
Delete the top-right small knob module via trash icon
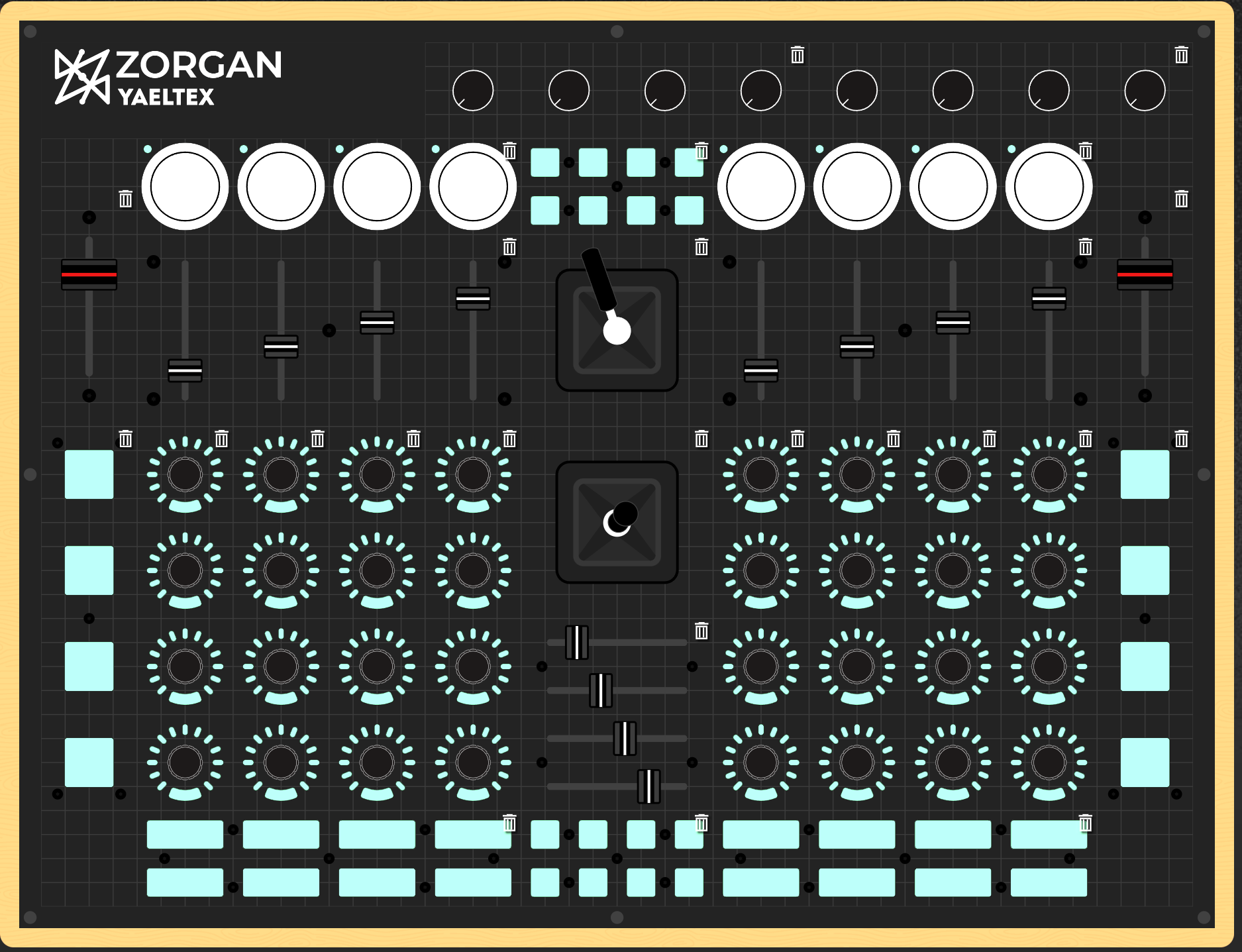(x=1181, y=55)
